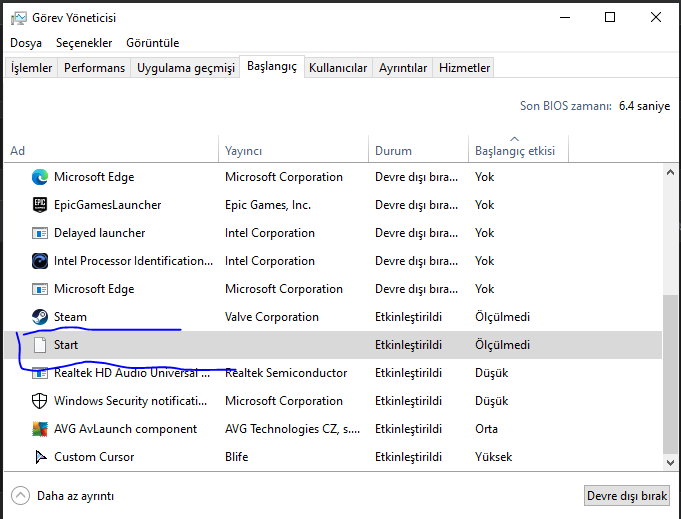
Task: Open the Dosya menu
Action: [26, 43]
